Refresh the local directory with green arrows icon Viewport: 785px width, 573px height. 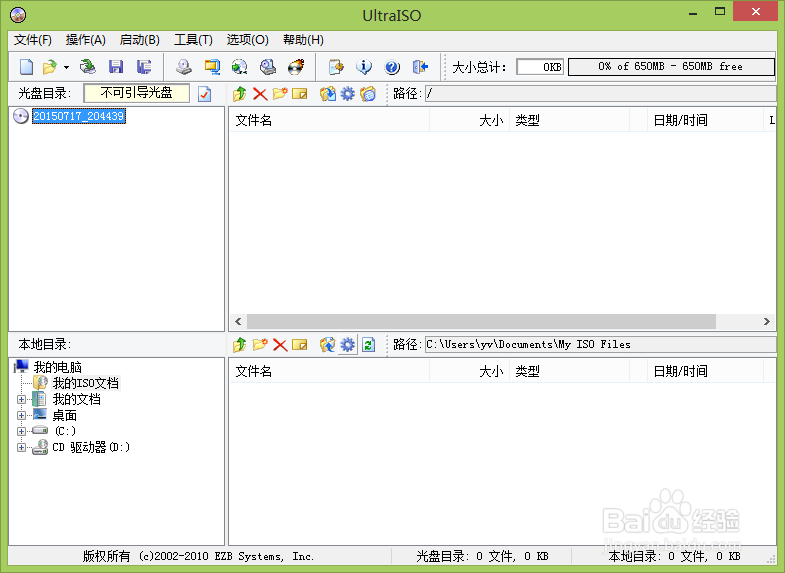pyautogui.click(x=368, y=345)
